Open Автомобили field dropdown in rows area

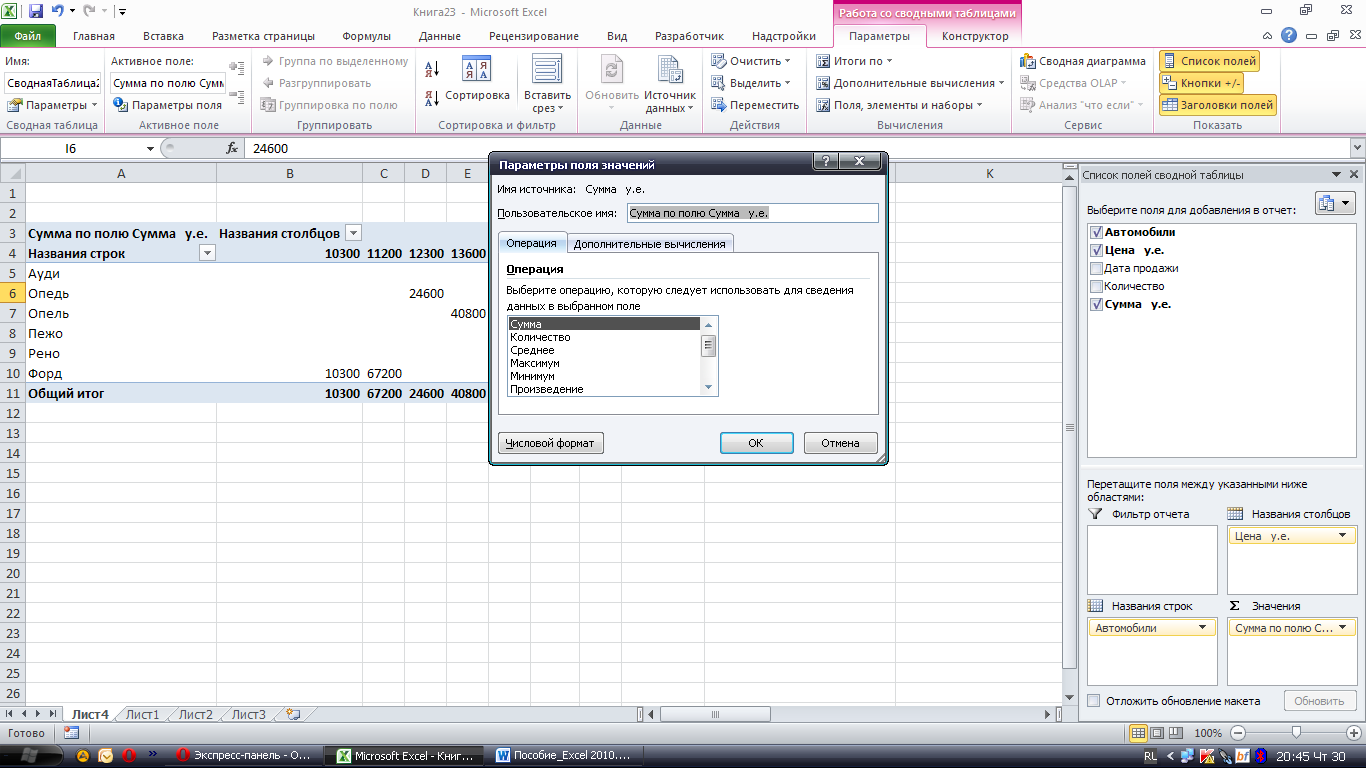pos(1205,628)
